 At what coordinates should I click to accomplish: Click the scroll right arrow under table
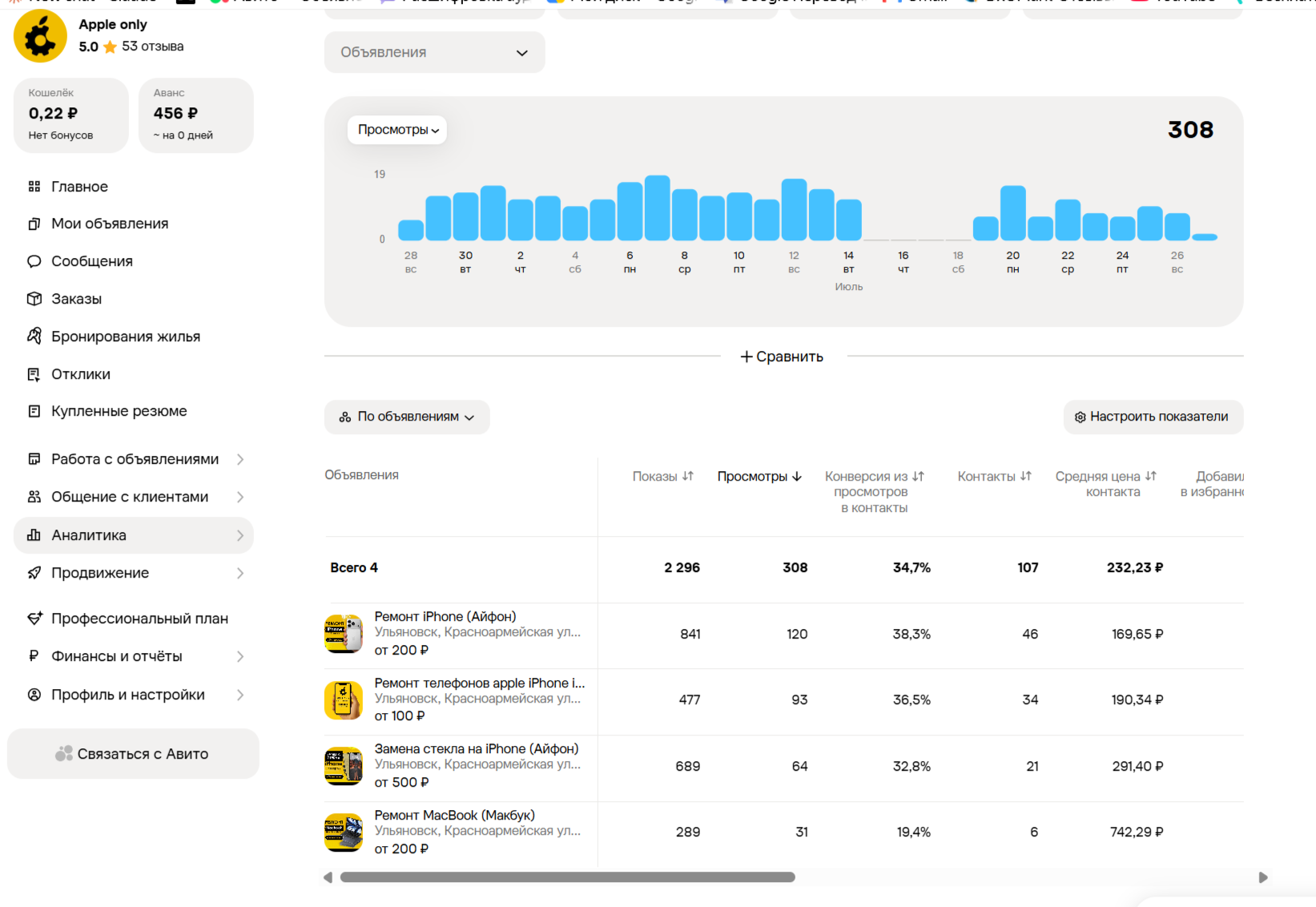tap(1263, 877)
